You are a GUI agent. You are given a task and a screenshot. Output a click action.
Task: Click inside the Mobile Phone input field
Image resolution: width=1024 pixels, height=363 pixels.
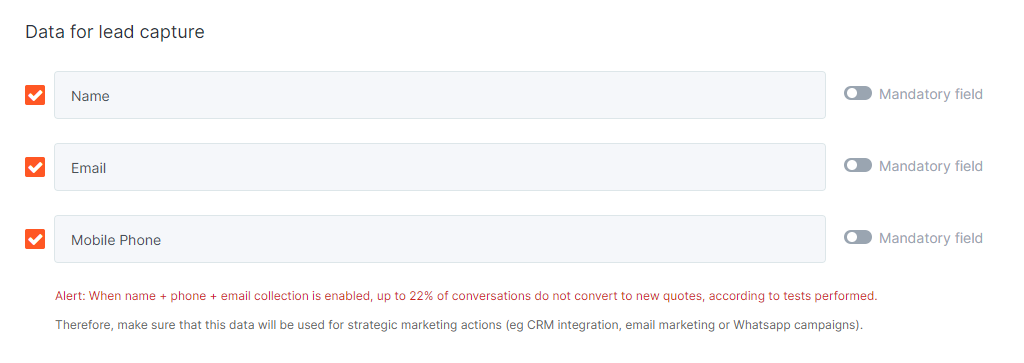(x=440, y=239)
